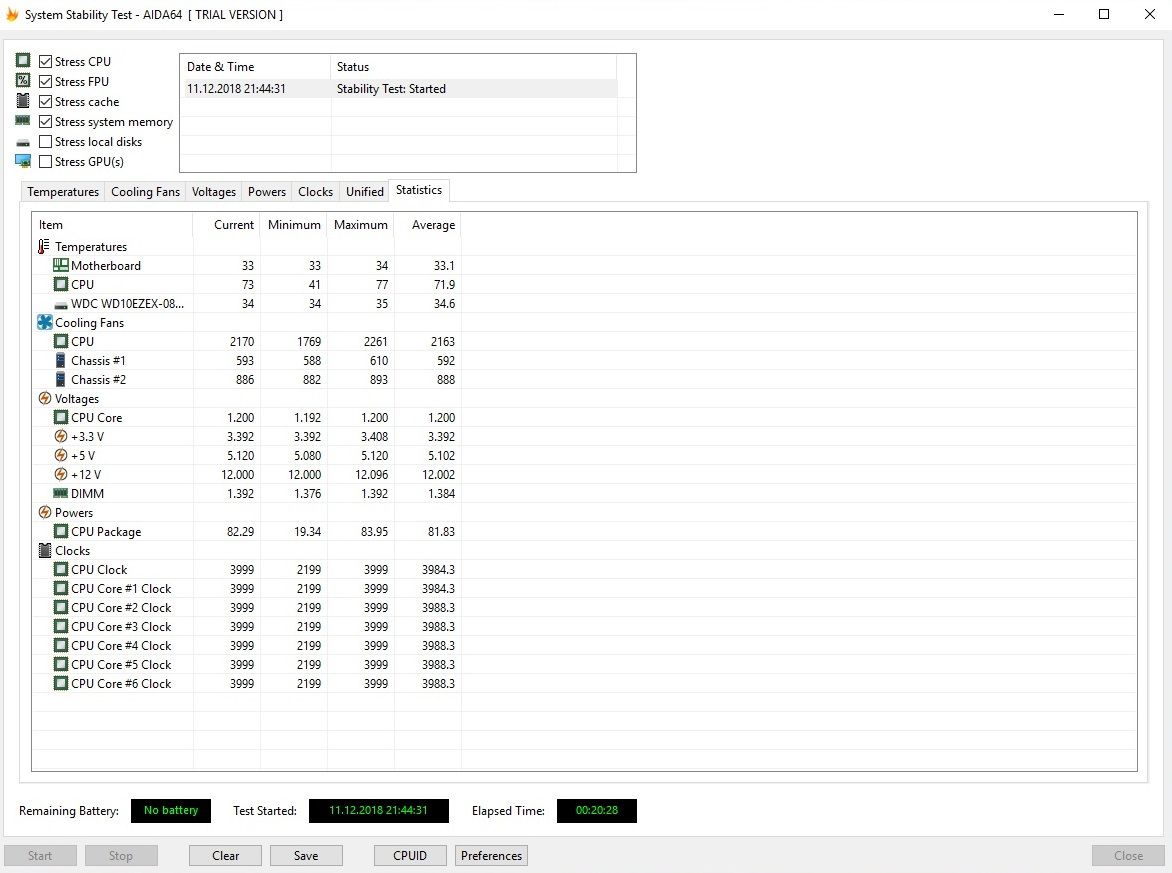Screen dimensions: 1172x873
Task: Open CPUID panel button
Action: click(x=410, y=855)
